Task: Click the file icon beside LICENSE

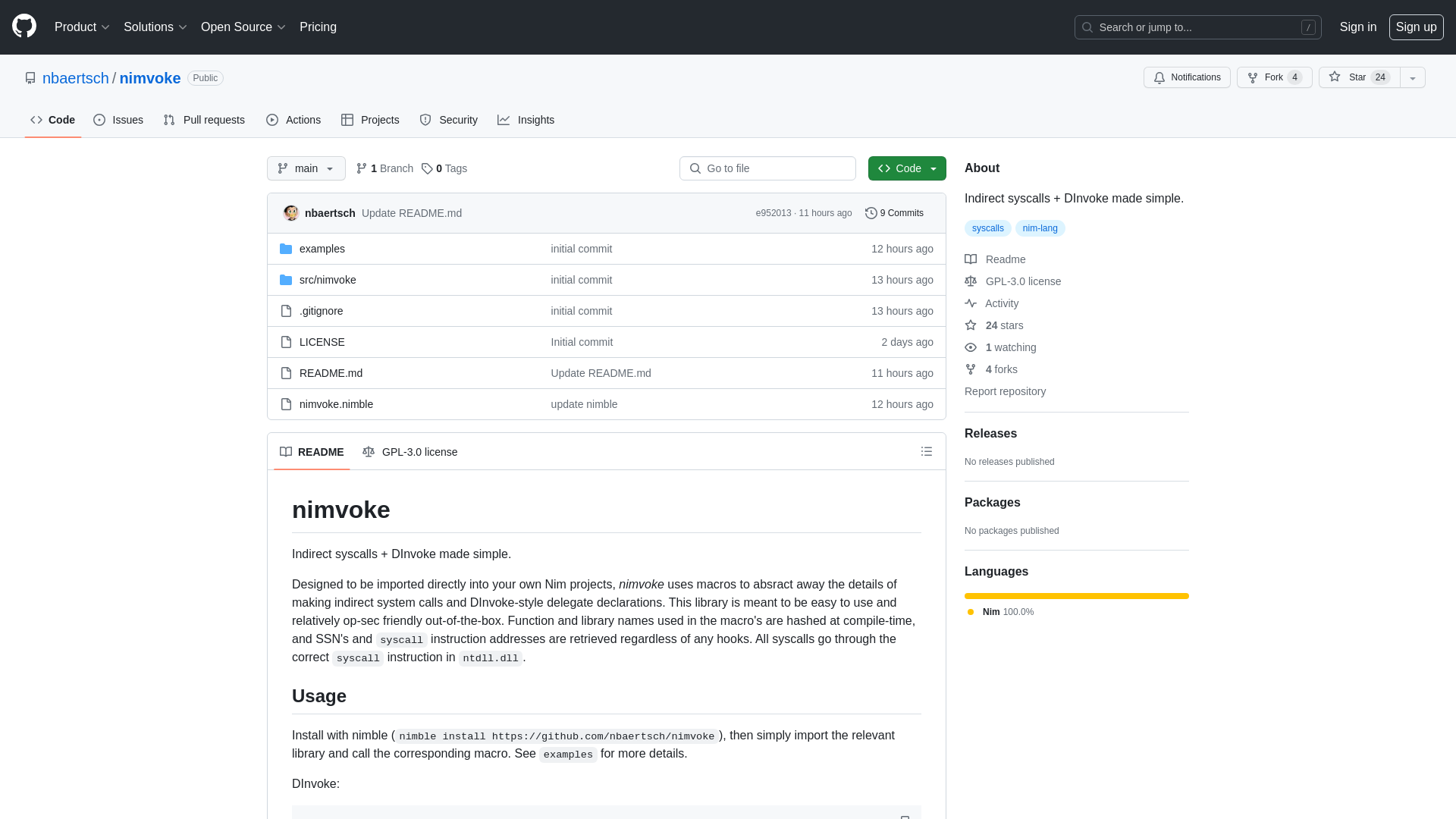Action: [286, 342]
